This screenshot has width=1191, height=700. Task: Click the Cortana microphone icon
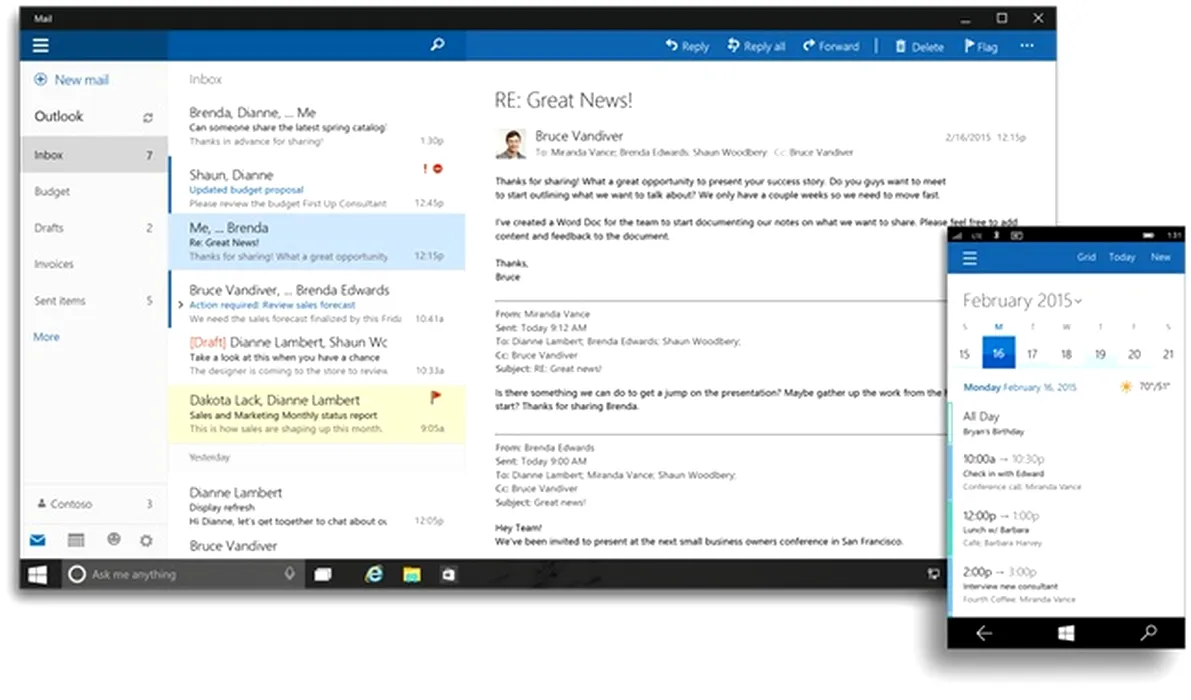tap(289, 574)
